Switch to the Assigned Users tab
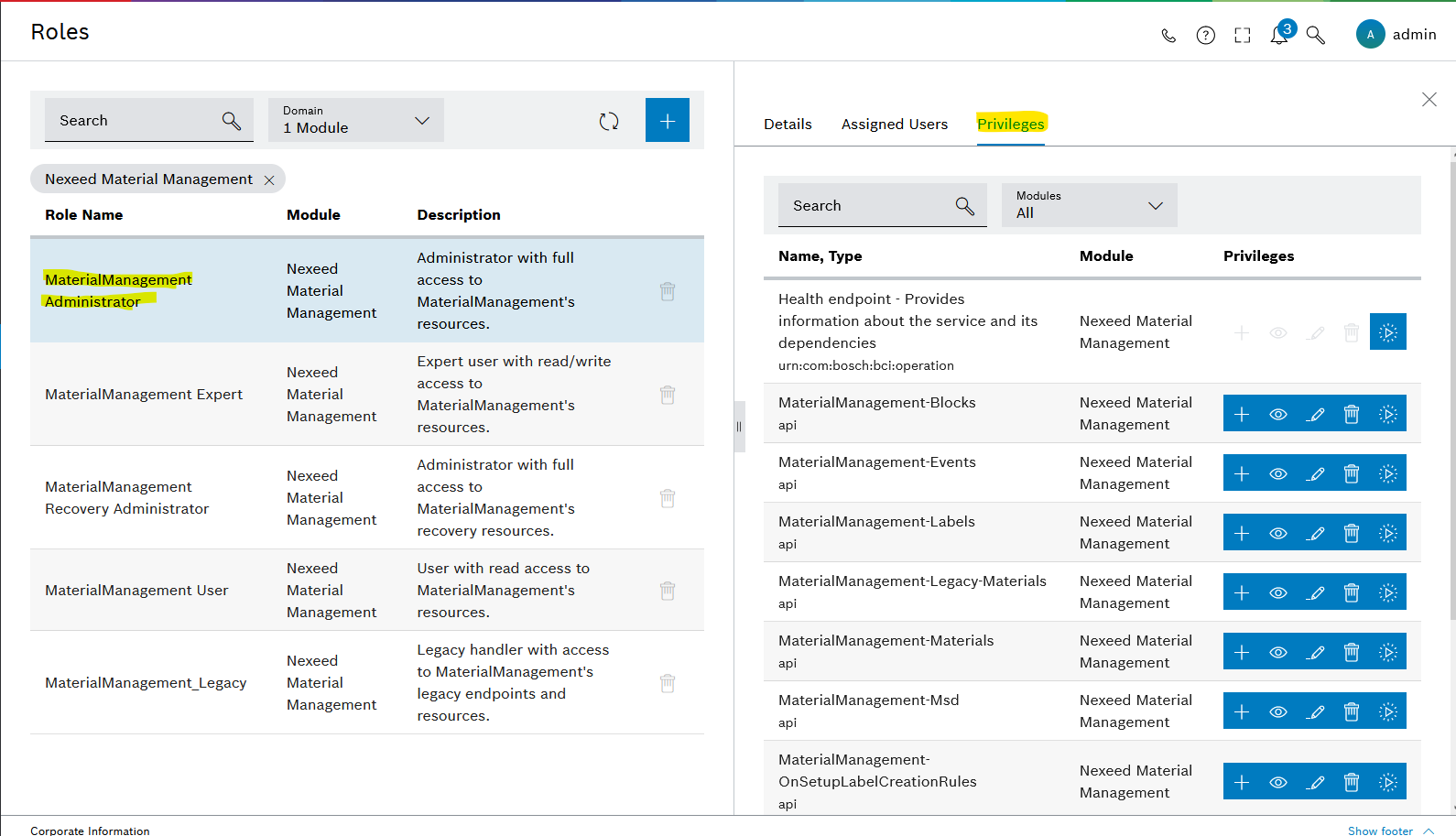1456x836 pixels. 895,125
